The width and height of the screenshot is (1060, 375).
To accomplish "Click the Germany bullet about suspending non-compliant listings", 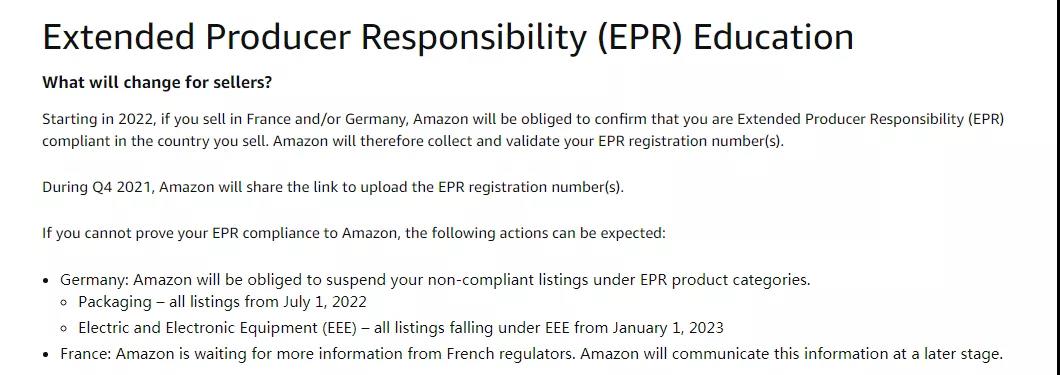I will (x=435, y=280).
